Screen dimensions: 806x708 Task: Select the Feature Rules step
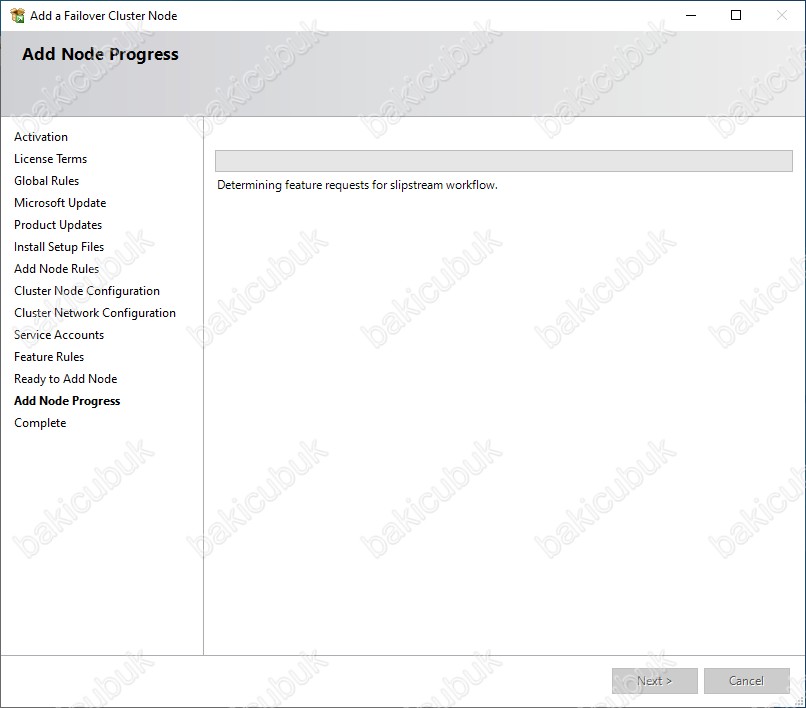click(x=49, y=357)
